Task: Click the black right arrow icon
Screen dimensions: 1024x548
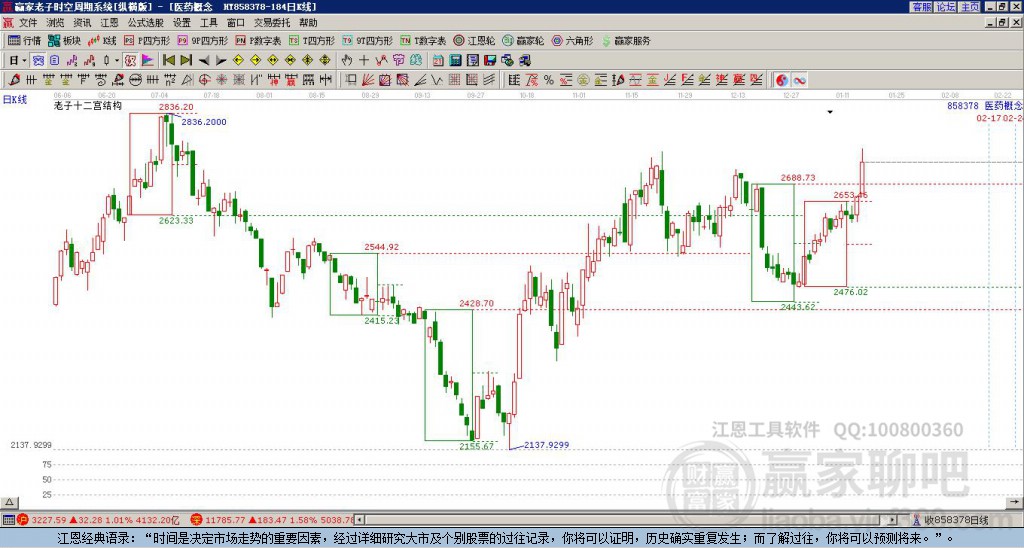Action: (x=221, y=61)
